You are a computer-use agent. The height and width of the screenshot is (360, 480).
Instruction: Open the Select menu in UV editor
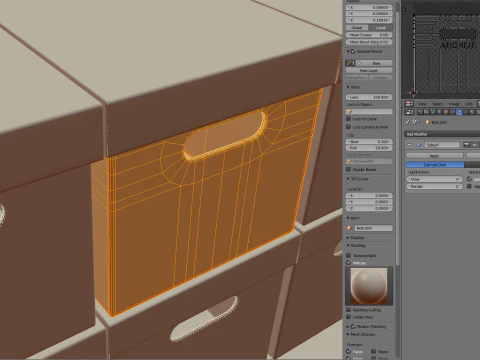coord(437,104)
